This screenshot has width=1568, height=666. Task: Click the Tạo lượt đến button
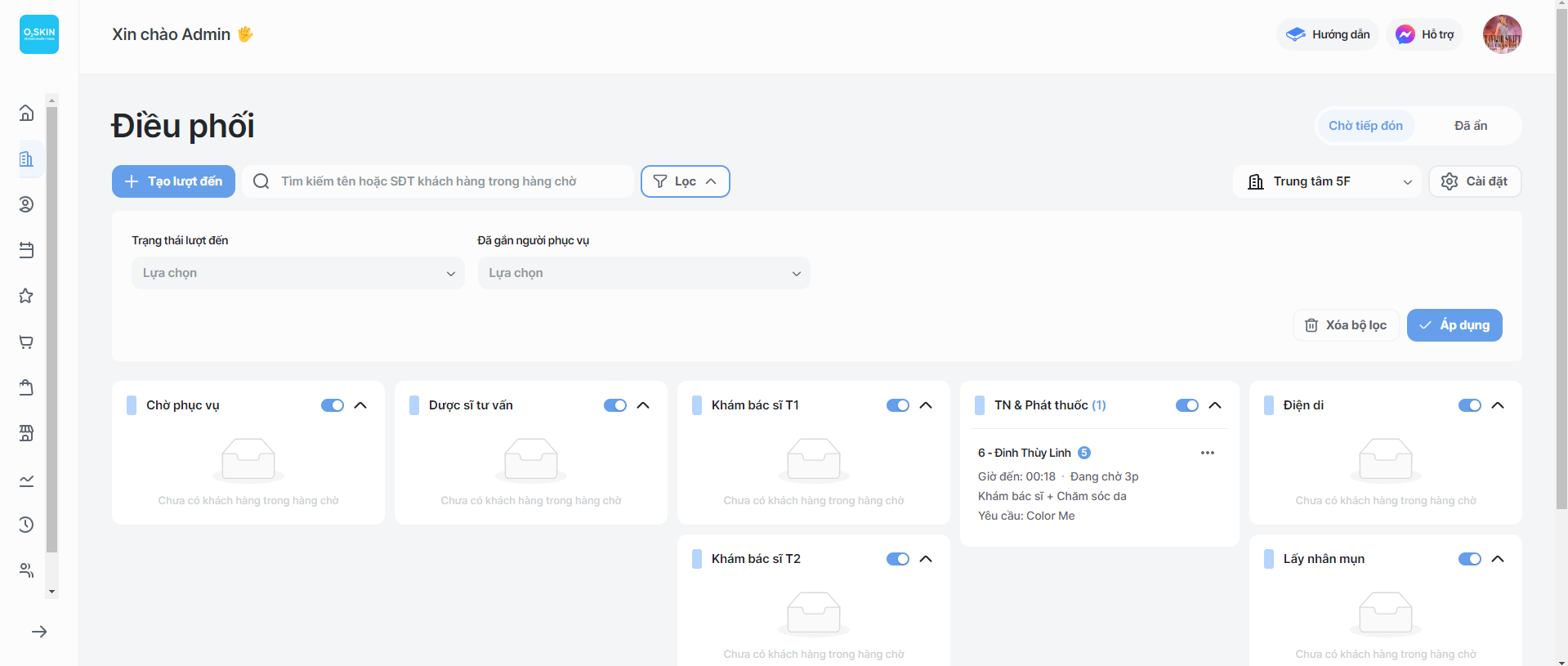(x=173, y=181)
